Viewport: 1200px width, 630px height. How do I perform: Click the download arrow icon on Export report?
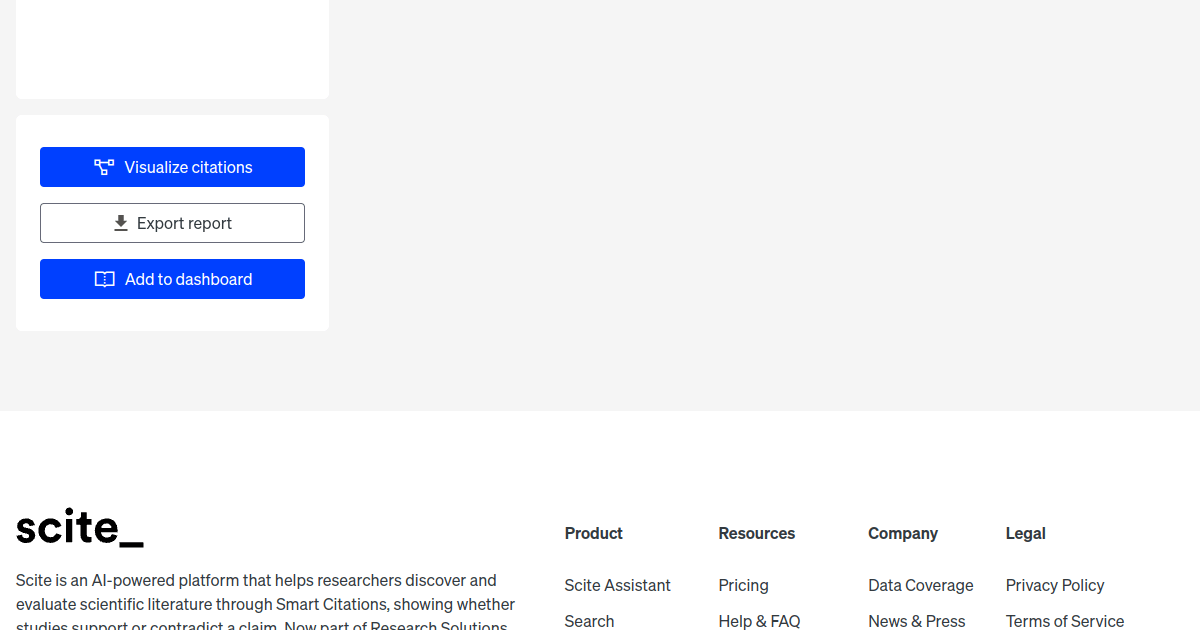coord(120,222)
